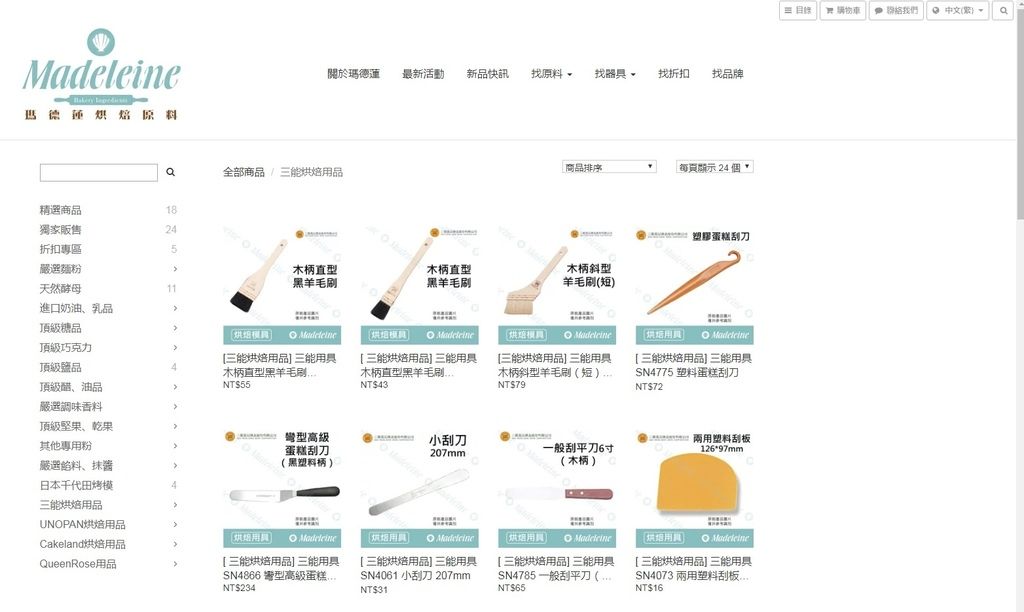Click the 聯絡我們 contact button
The image size is (1024, 612).
[896, 10]
